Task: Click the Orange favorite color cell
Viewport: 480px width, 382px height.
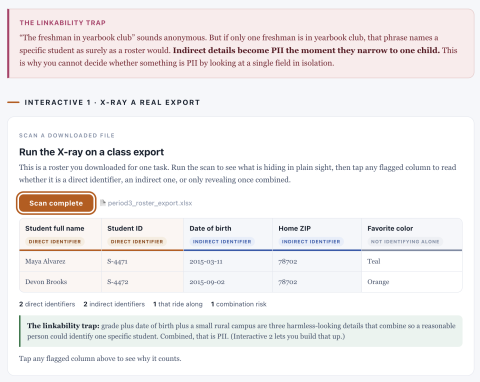Action: click(x=412, y=282)
